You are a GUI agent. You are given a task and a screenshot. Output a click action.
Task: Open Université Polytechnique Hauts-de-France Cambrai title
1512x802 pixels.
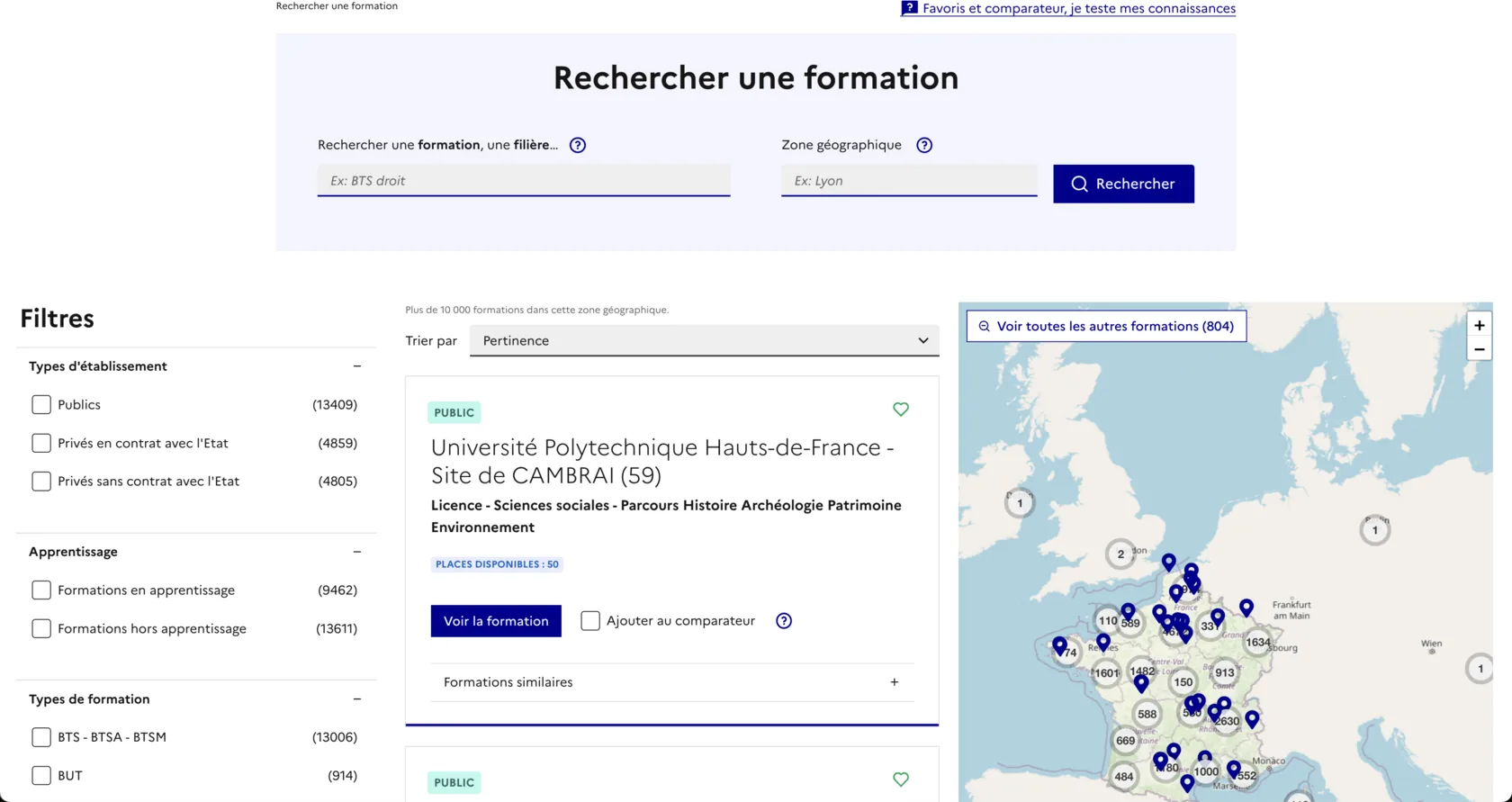pyautogui.click(x=662, y=461)
